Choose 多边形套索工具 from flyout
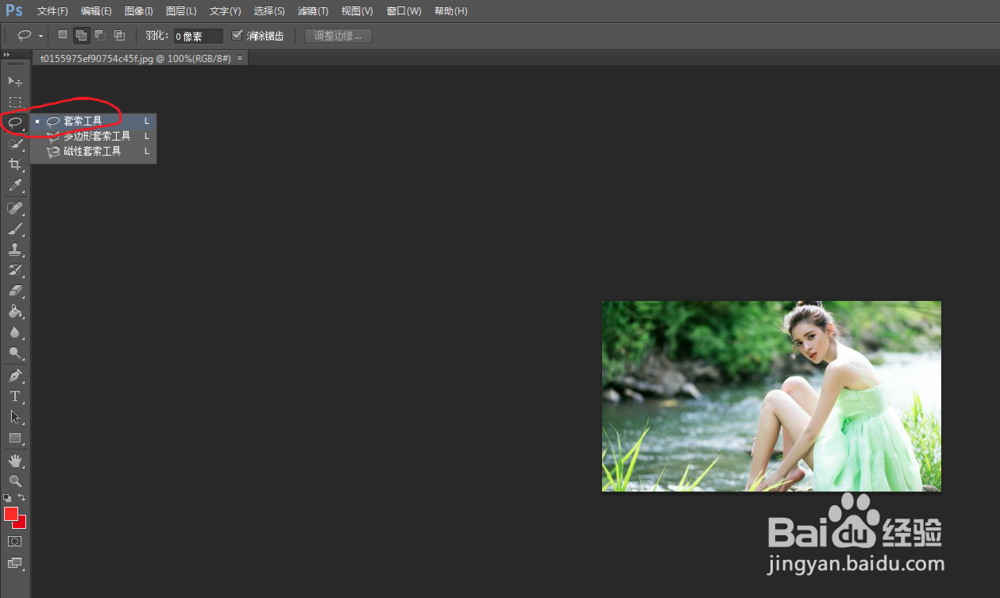Image resolution: width=1000 pixels, height=598 pixels. pyautogui.click(x=93, y=136)
